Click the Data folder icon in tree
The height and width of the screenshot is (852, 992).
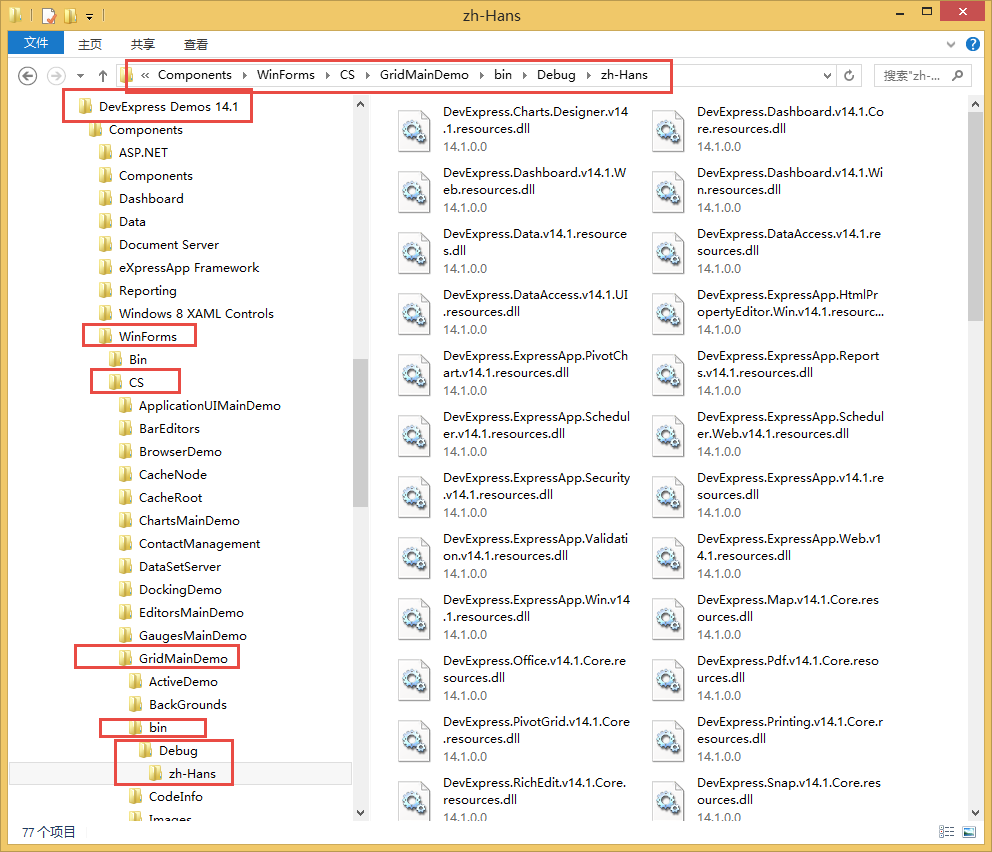106,221
